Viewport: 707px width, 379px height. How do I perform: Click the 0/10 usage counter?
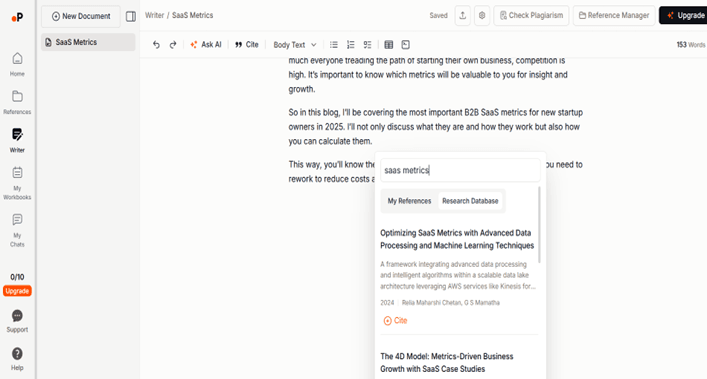click(x=17, y=277)
